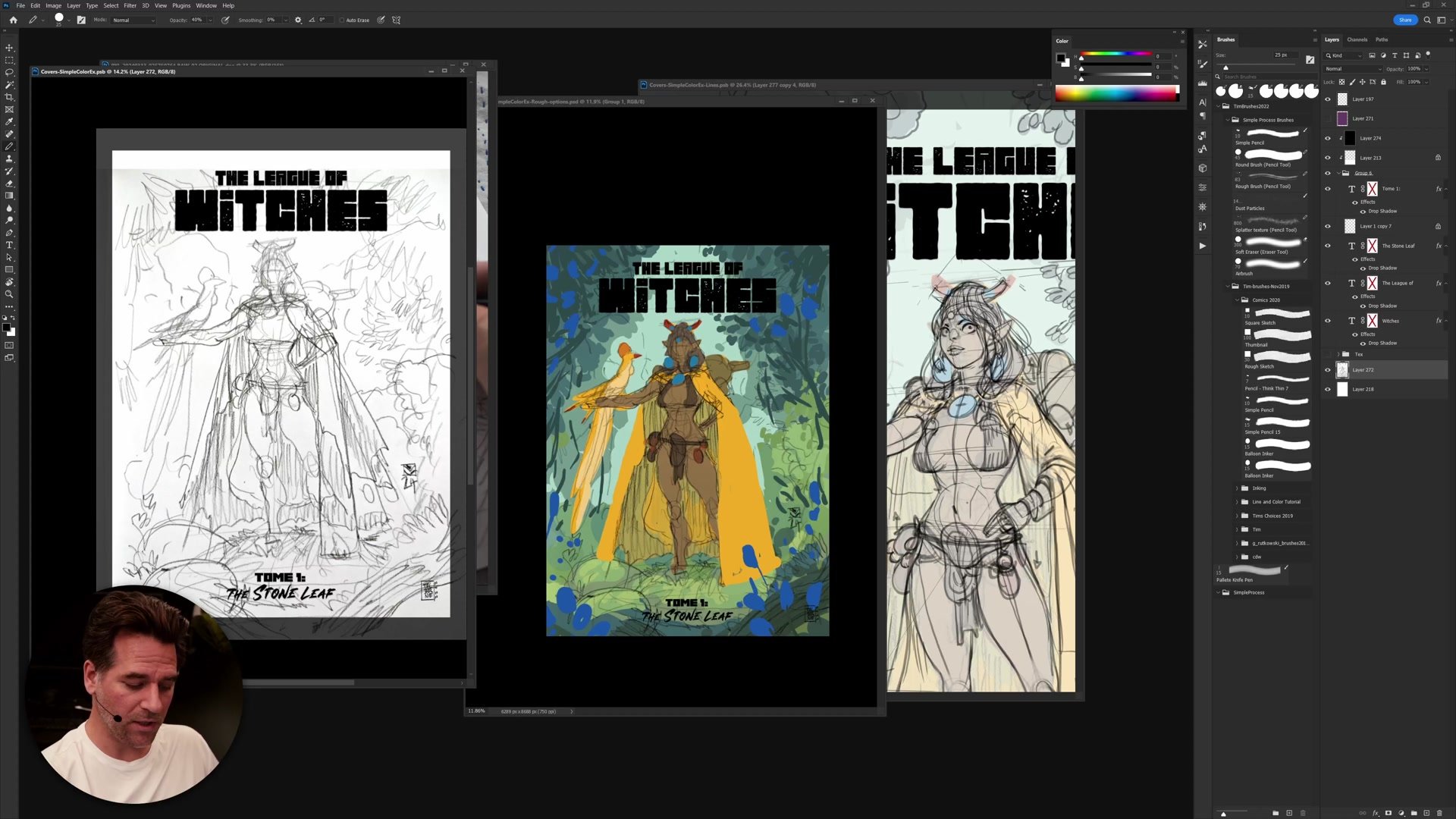This screenshot has height=819, width=1456.
Task: Select the Crop tool
Action: (x=9, y=97)
